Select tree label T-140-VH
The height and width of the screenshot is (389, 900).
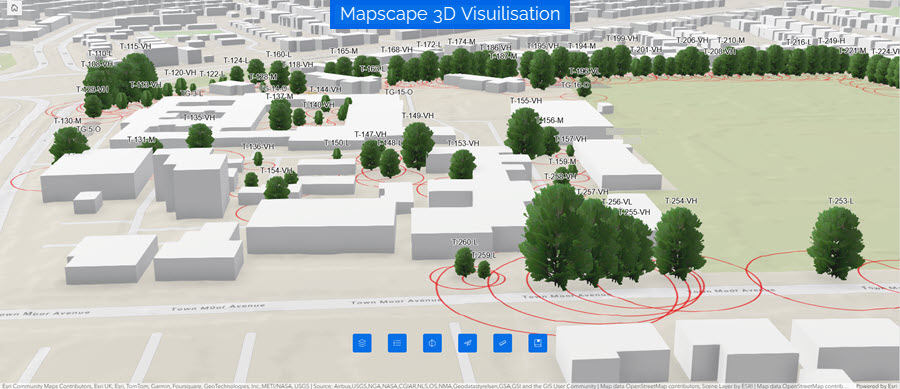(x=319, y=105)
